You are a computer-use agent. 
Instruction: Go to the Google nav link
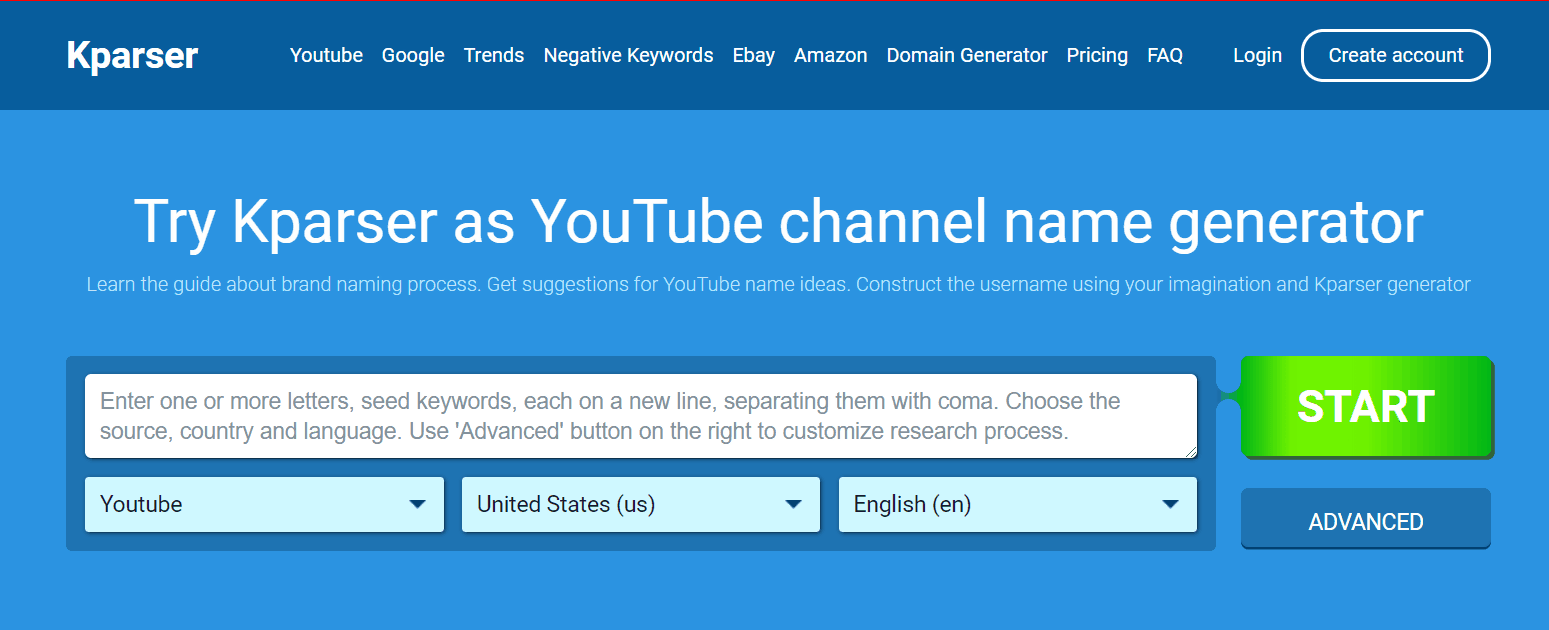[x=413, y=56]
